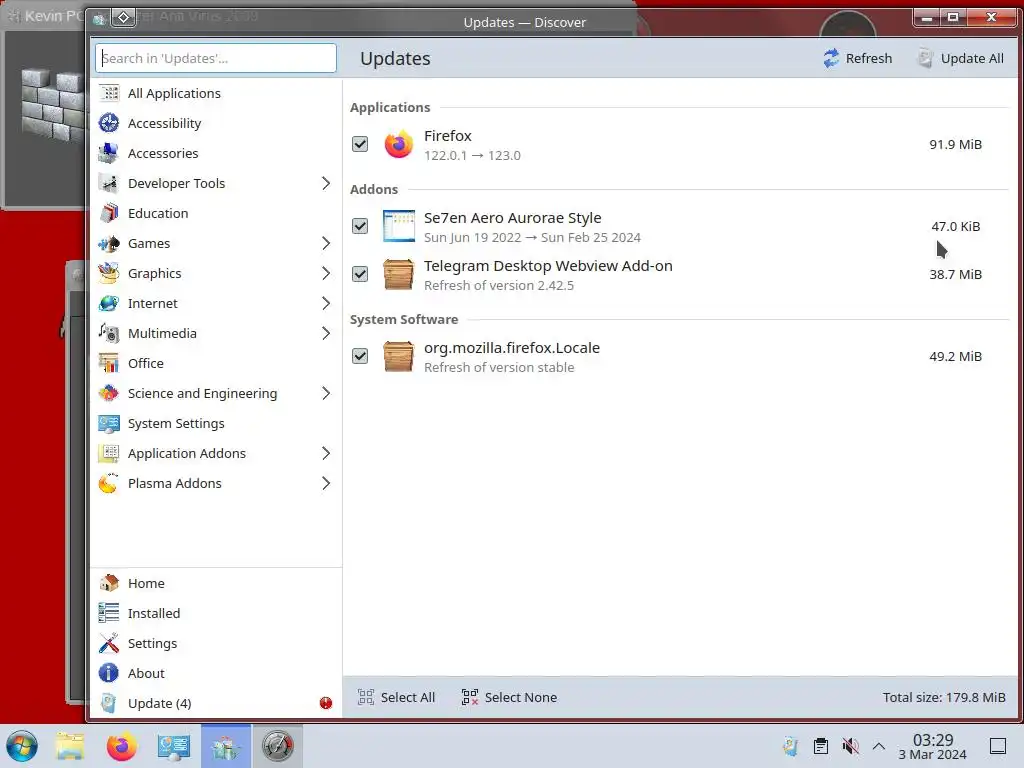Click the Office chart icon

pyautogui.click(x=109, y=364)
